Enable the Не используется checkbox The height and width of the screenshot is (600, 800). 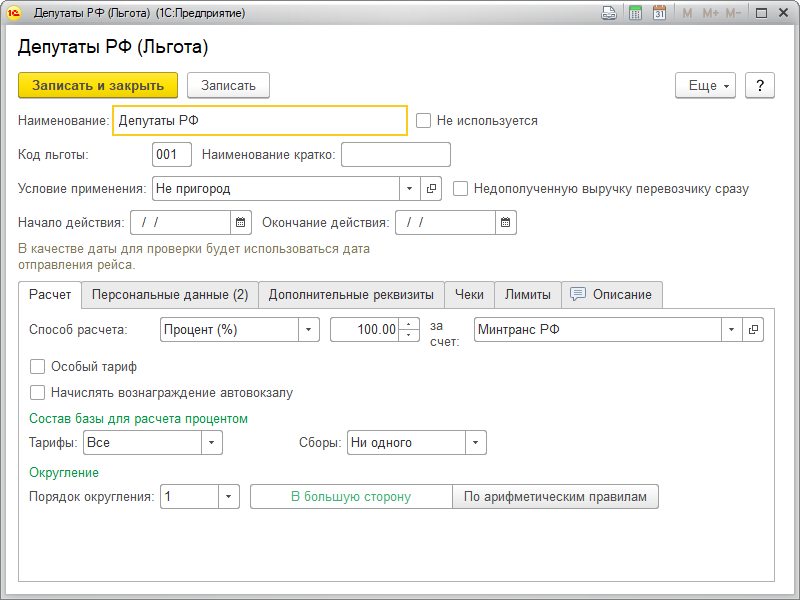424,121
